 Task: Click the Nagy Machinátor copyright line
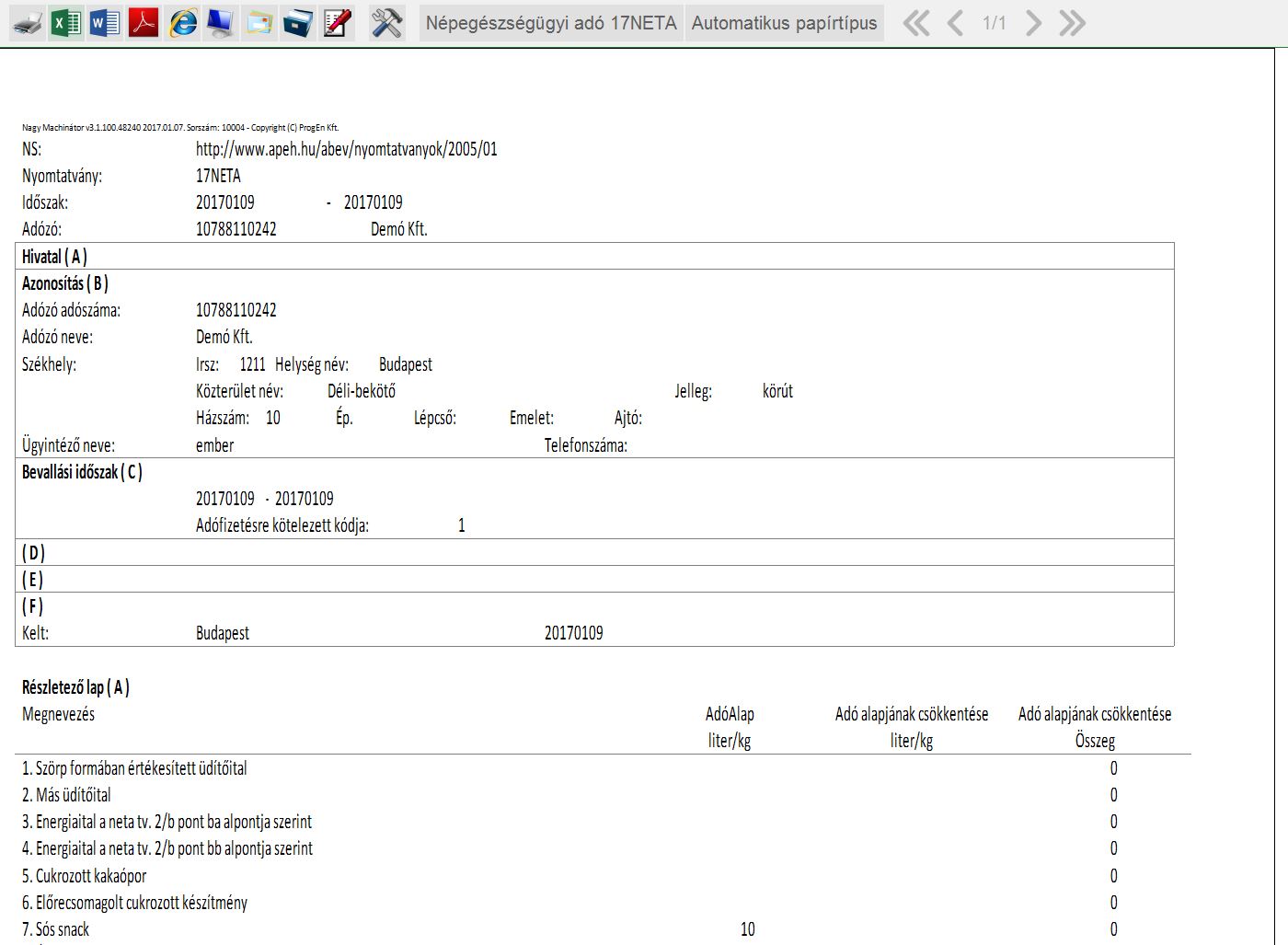click(180, 128)
